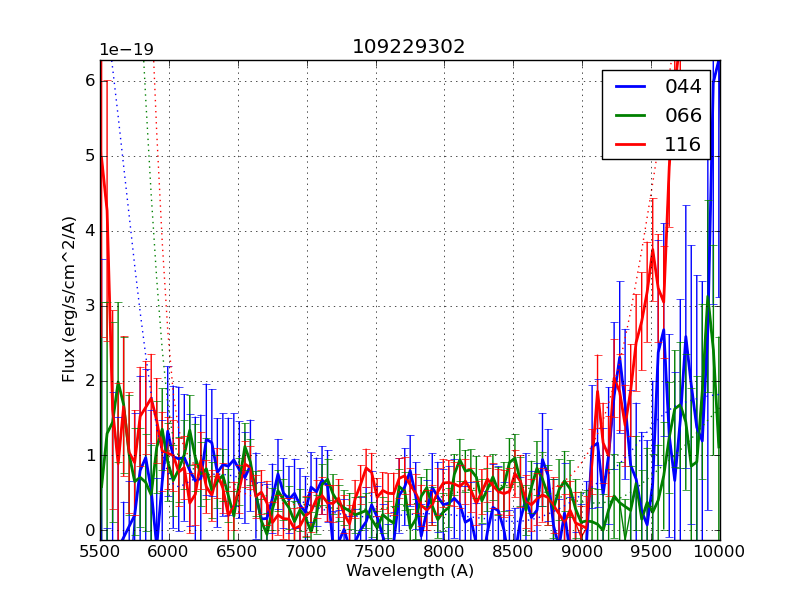800x600 pixels.
Task: Click the 8500 x-axis tick label
Action: (513, 551)
